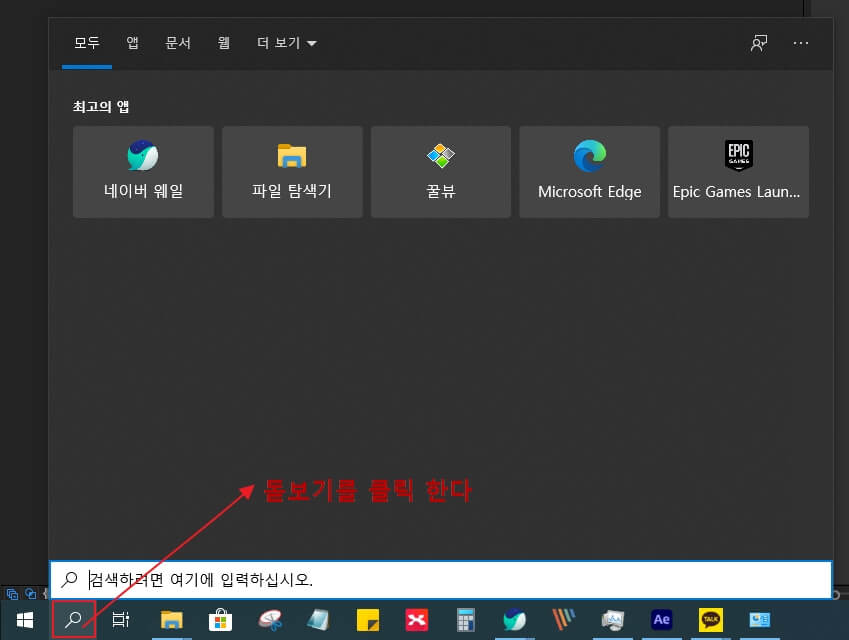Screen dimensions: 849x640
Task: Open Task View on the taskbar
Action: (x=120, y=620)
